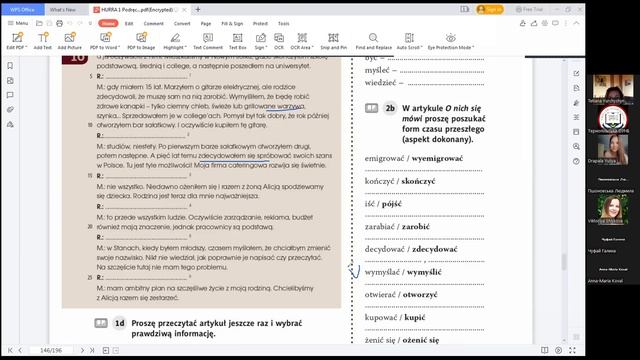Go to the previous page

coord(20,350)
